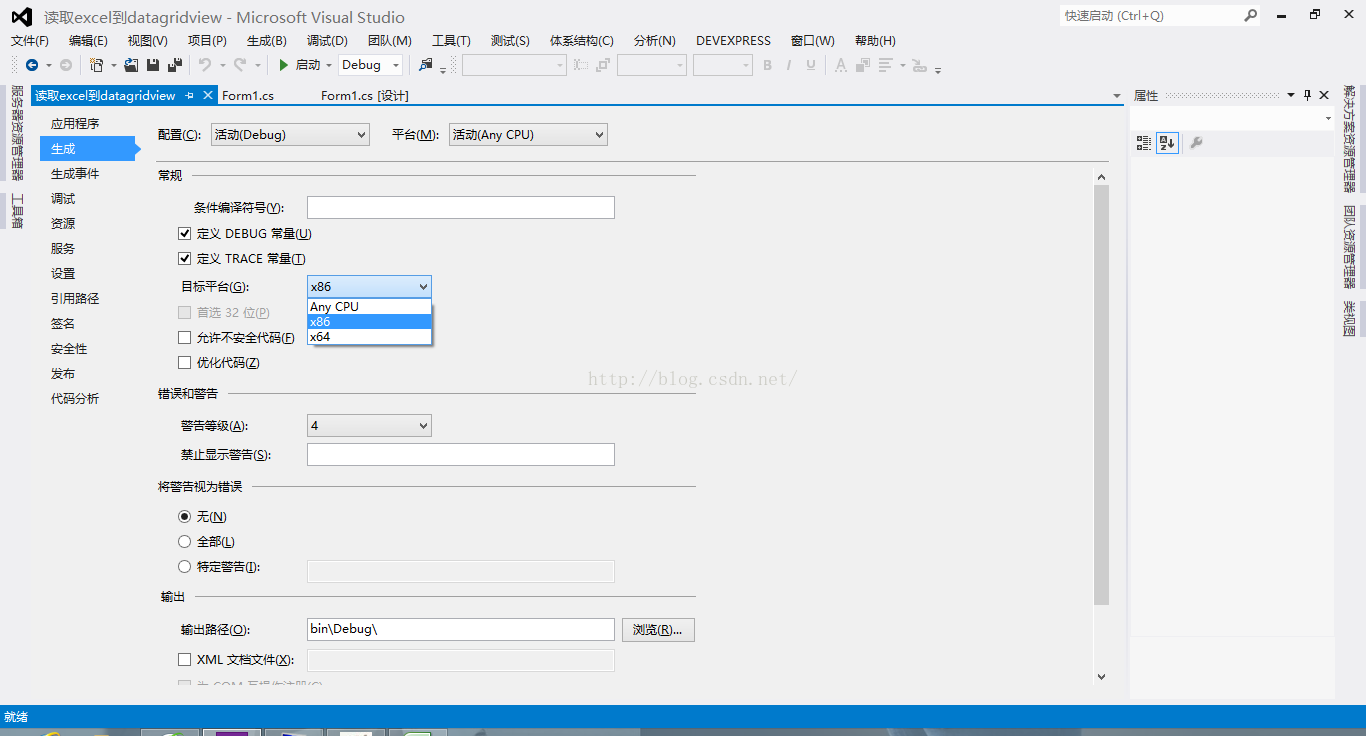Viewport: 1366px width, 736px height.
Task: Collapse the 目标平台 x86 combo box
Action: click(x=369, y=286)
